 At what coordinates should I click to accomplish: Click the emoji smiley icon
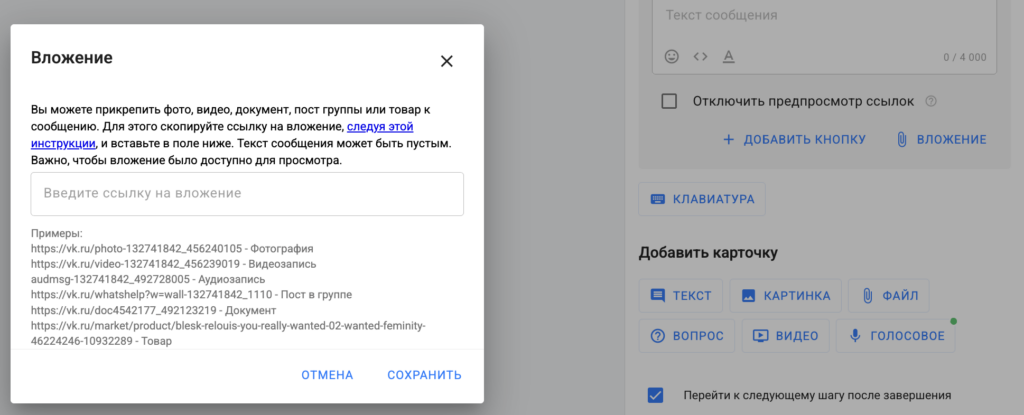click(x=671, y=56)
